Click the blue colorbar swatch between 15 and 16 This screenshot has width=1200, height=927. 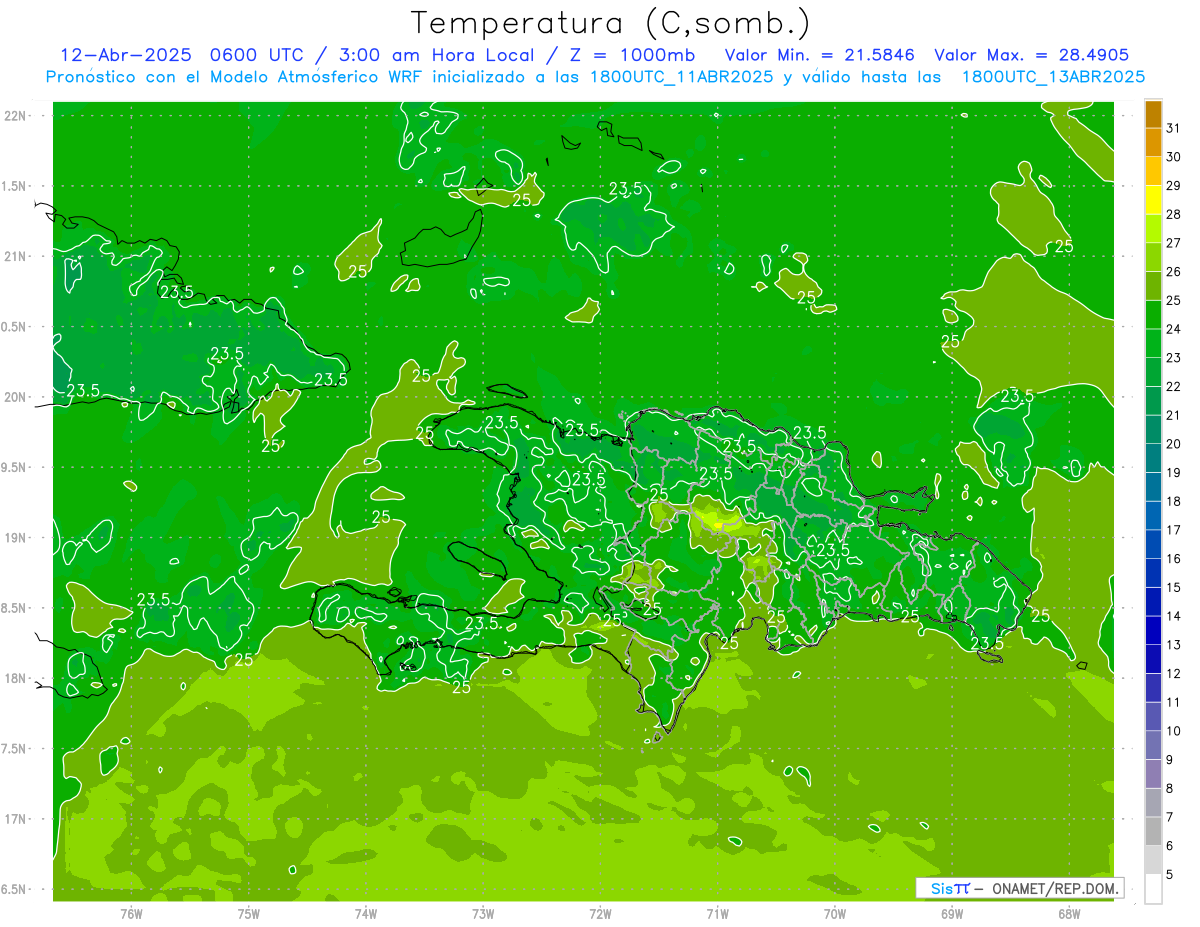pos(1153,573)
